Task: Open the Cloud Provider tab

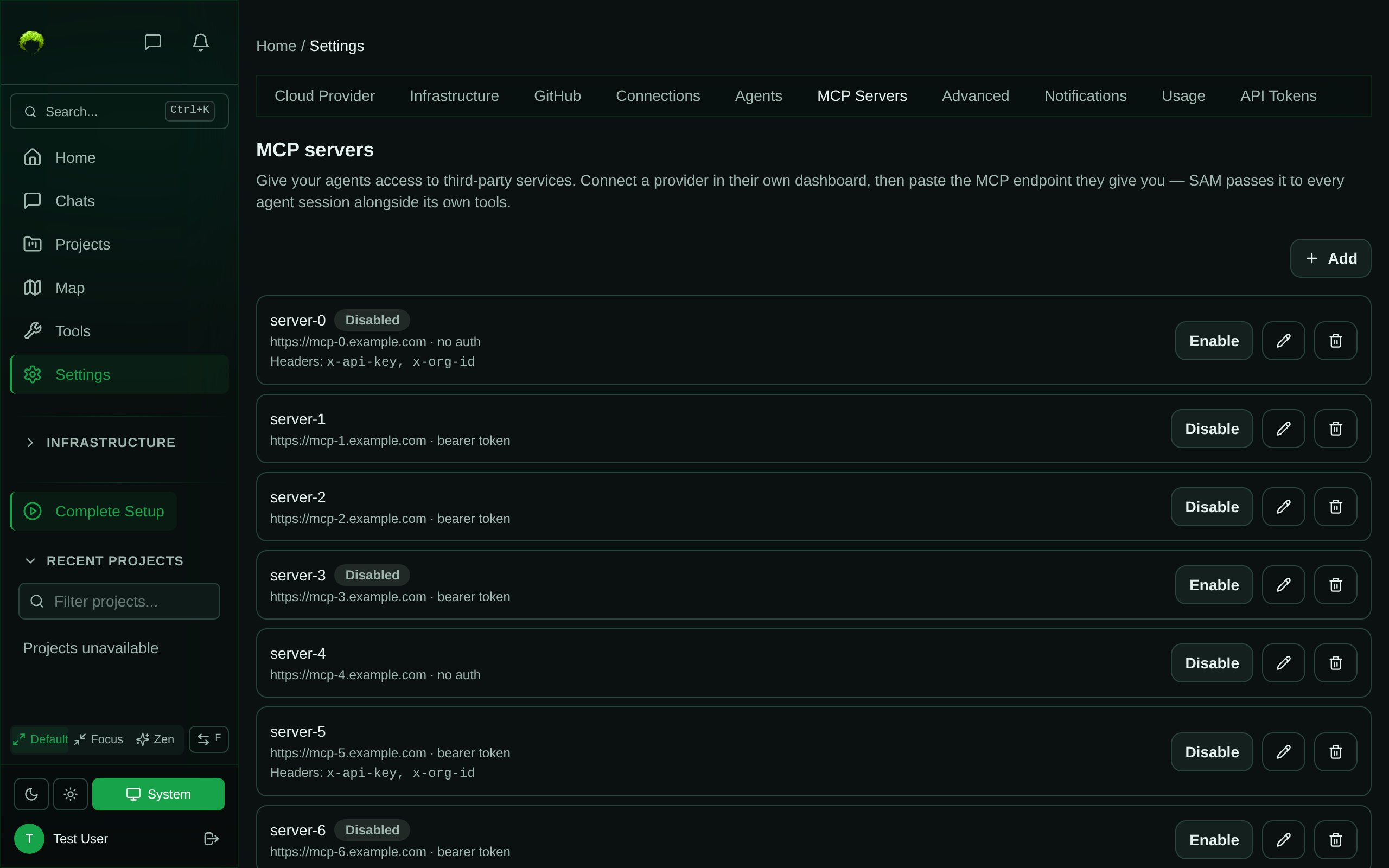Action: (x=324, y=96)
